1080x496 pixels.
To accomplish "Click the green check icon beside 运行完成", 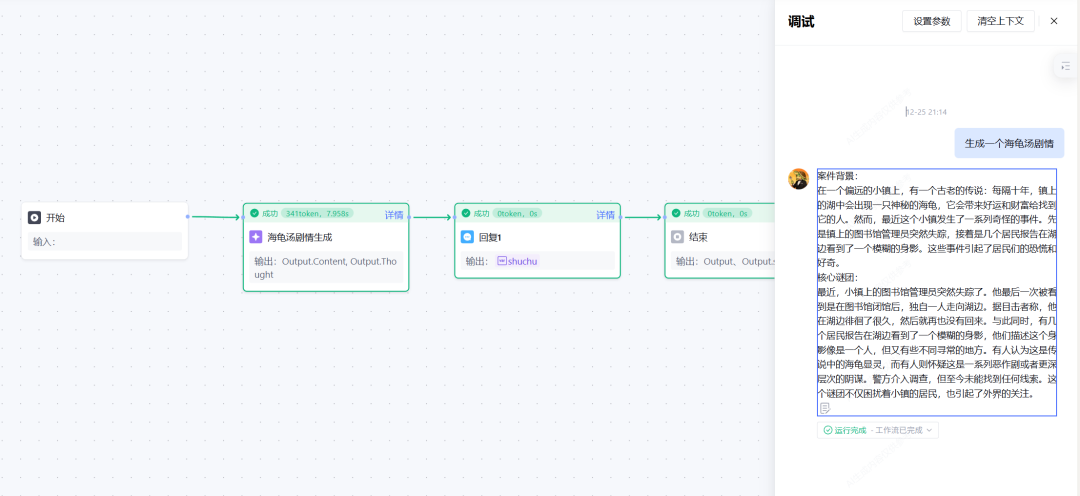I will click(x=827, y=430).
